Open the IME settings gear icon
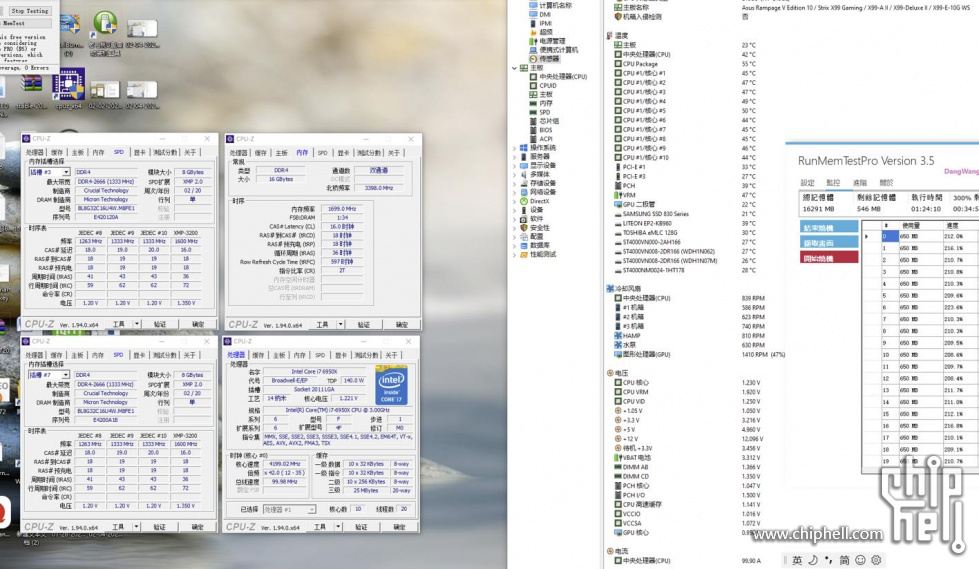 click(876, 560)
